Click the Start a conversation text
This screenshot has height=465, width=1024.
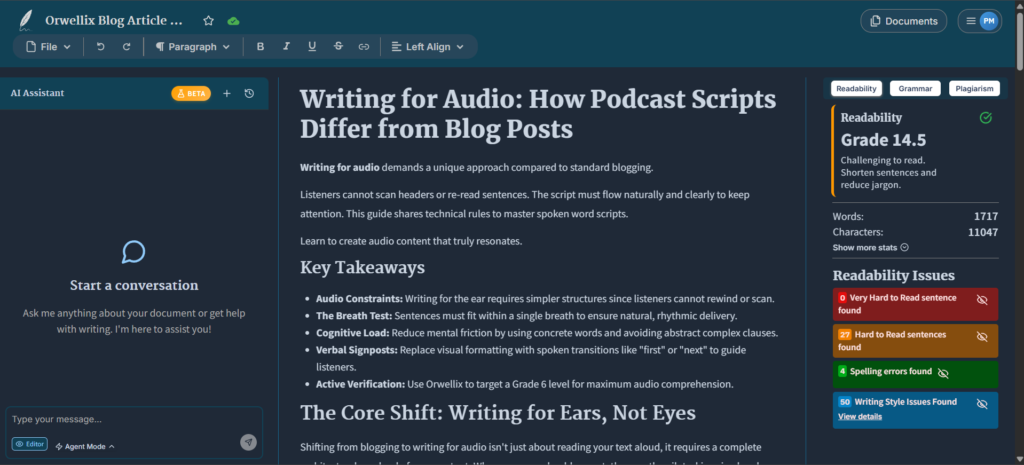[134, 285]
